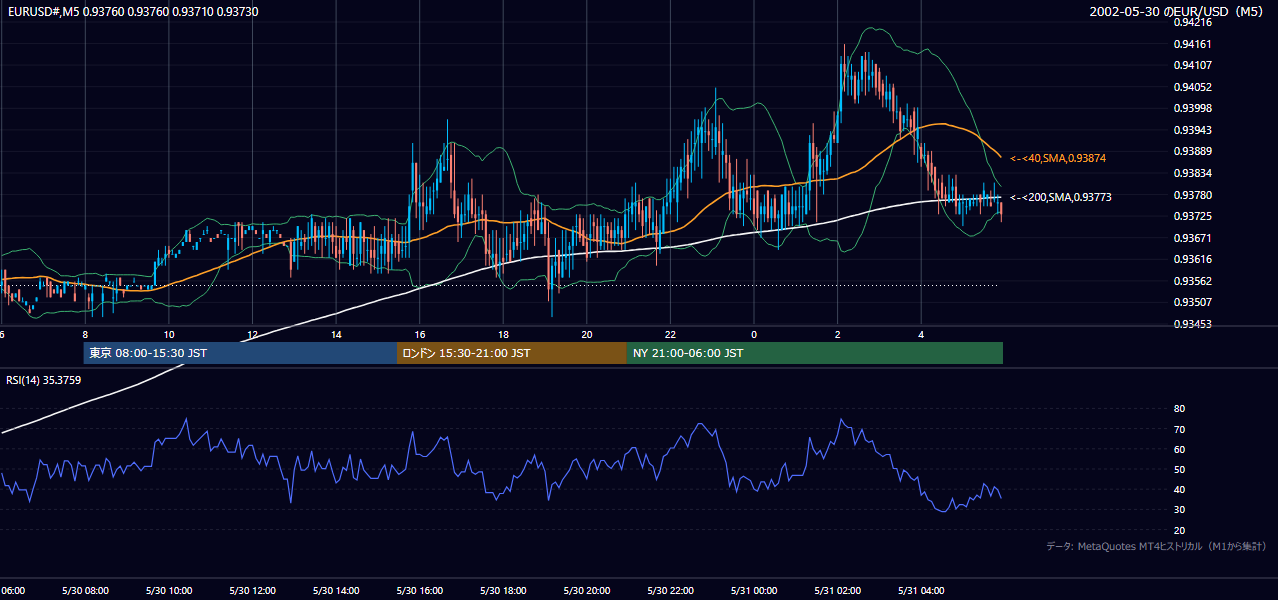Click price axis value 0.94052
The width and height of the screenshot is (1278, 600).
click(1192, 87)
